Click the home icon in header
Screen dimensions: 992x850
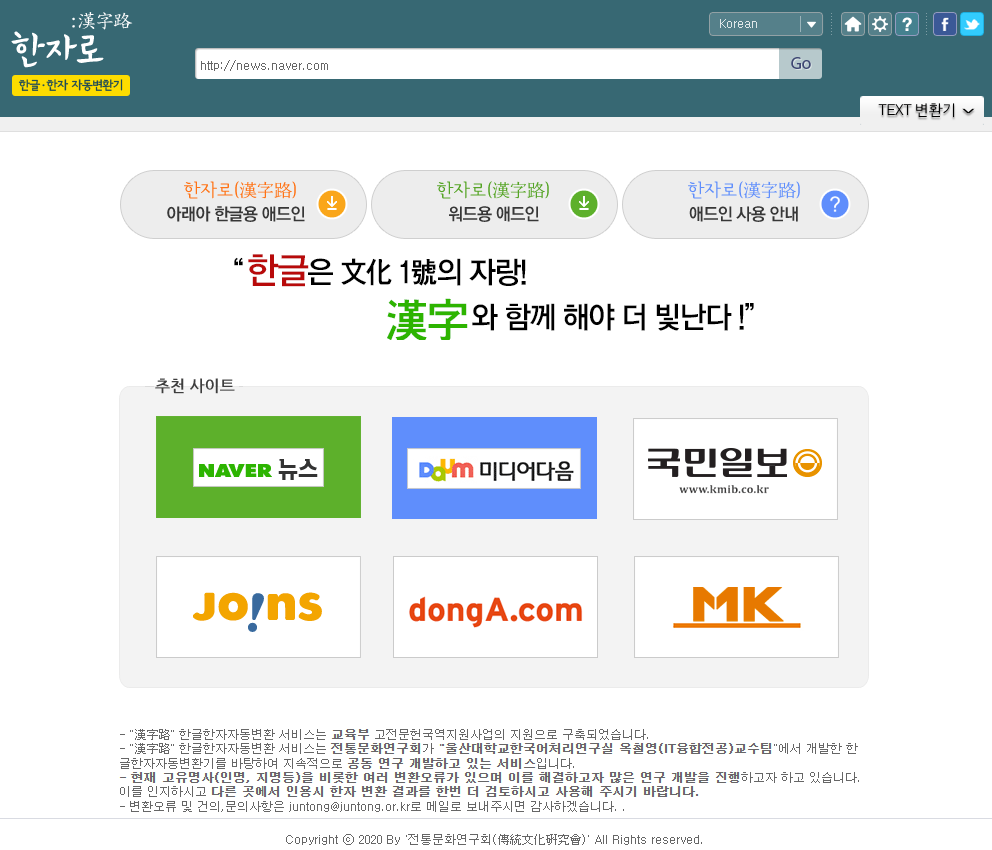click(853, 25)
